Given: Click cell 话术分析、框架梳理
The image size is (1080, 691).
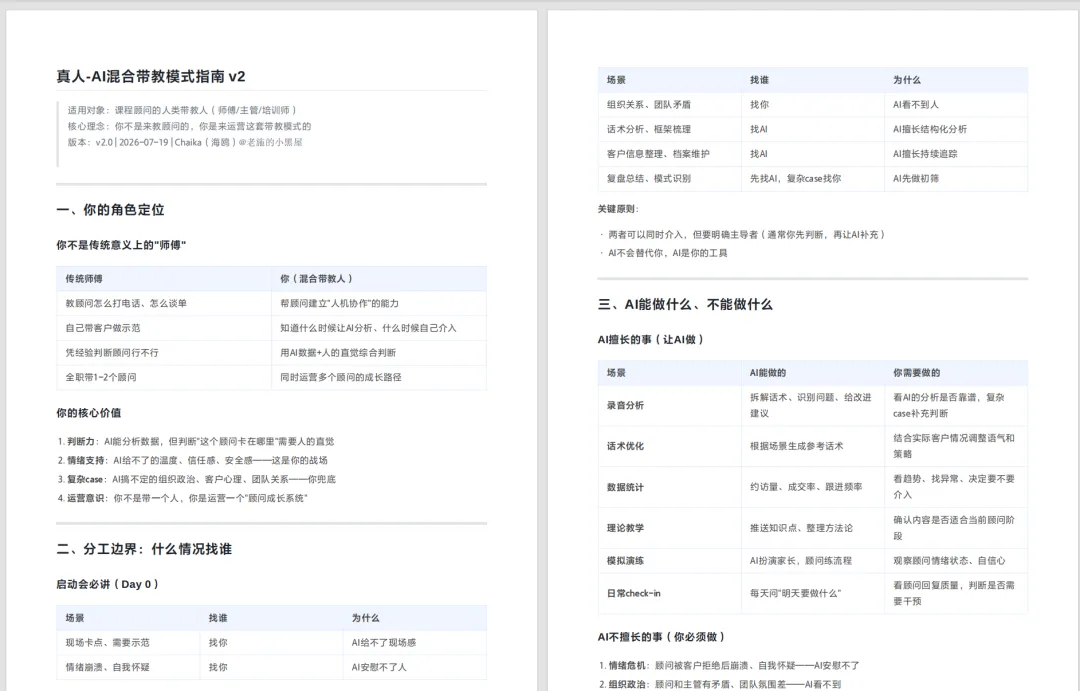Looking at the screenshot, I should pyautogui.click(x=649, y=130).
